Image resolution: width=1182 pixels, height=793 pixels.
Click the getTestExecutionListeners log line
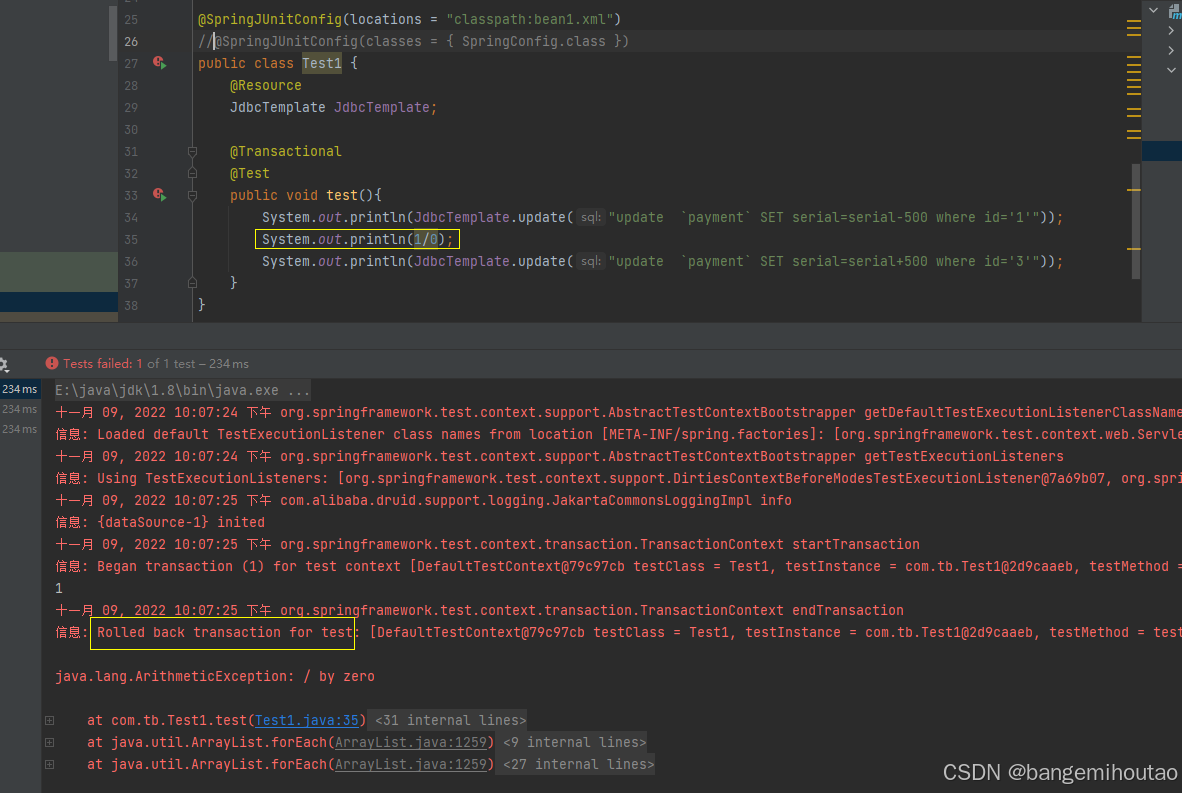click(x=559, y=456)
